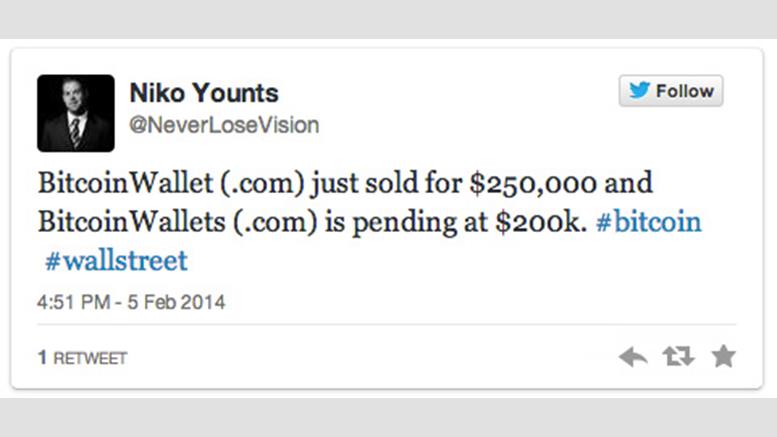Visit the @NeverLoseVision handle
777x437 pixels.
224,125
